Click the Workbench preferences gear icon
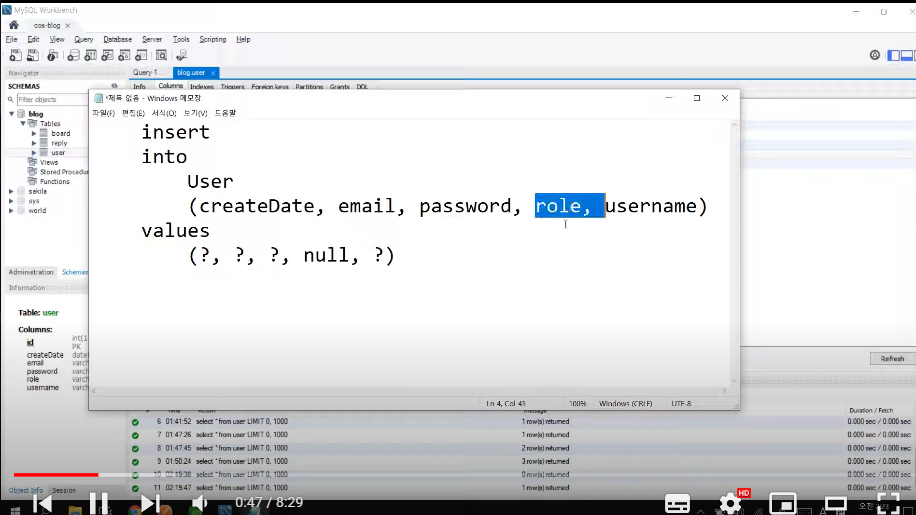The height and width of the screenshot is (515, 916). [875, 55]
